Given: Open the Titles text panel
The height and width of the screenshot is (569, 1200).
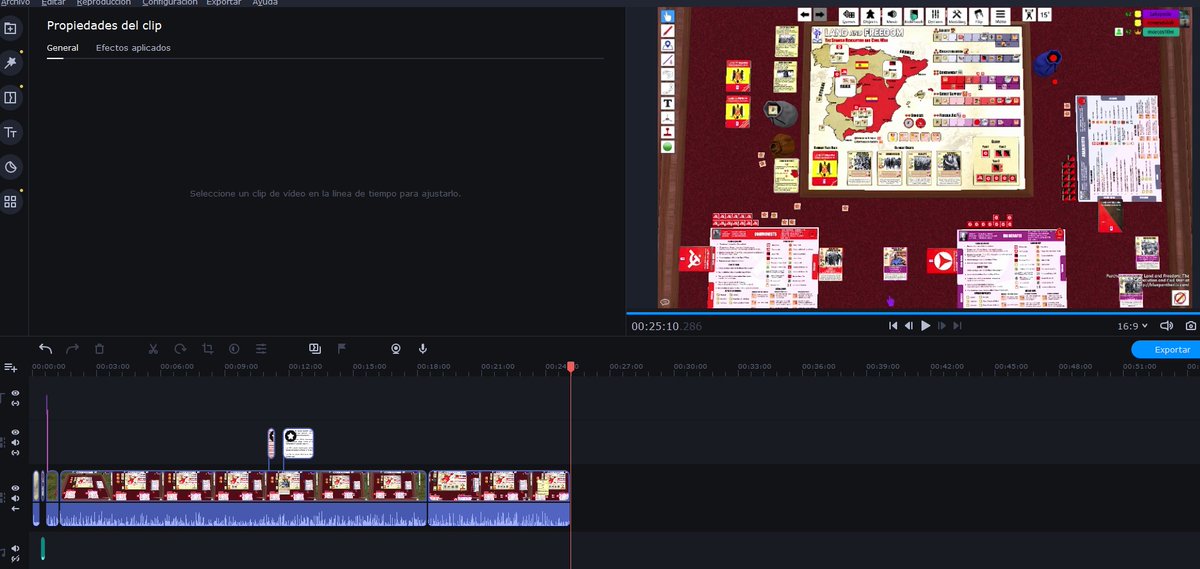Looking at the screenshot, I should coord(11,132).
